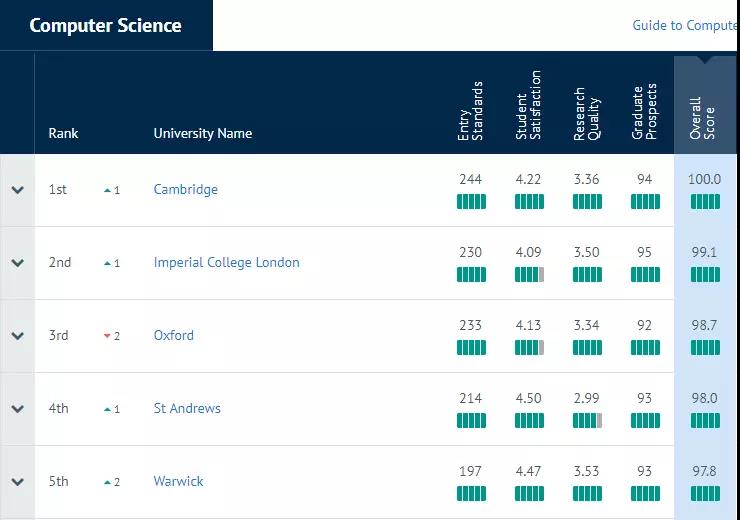This screenshot has width=740, height=520.
Task: Open the Cambridge university link
Action: click(185, 190)
